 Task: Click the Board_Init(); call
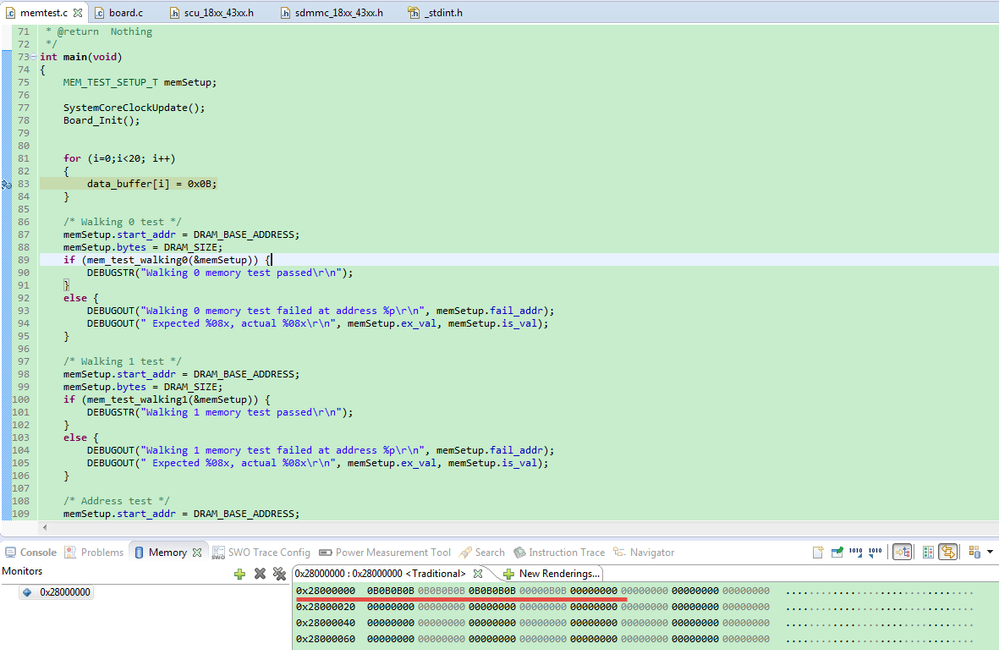[x=101, y=120]
